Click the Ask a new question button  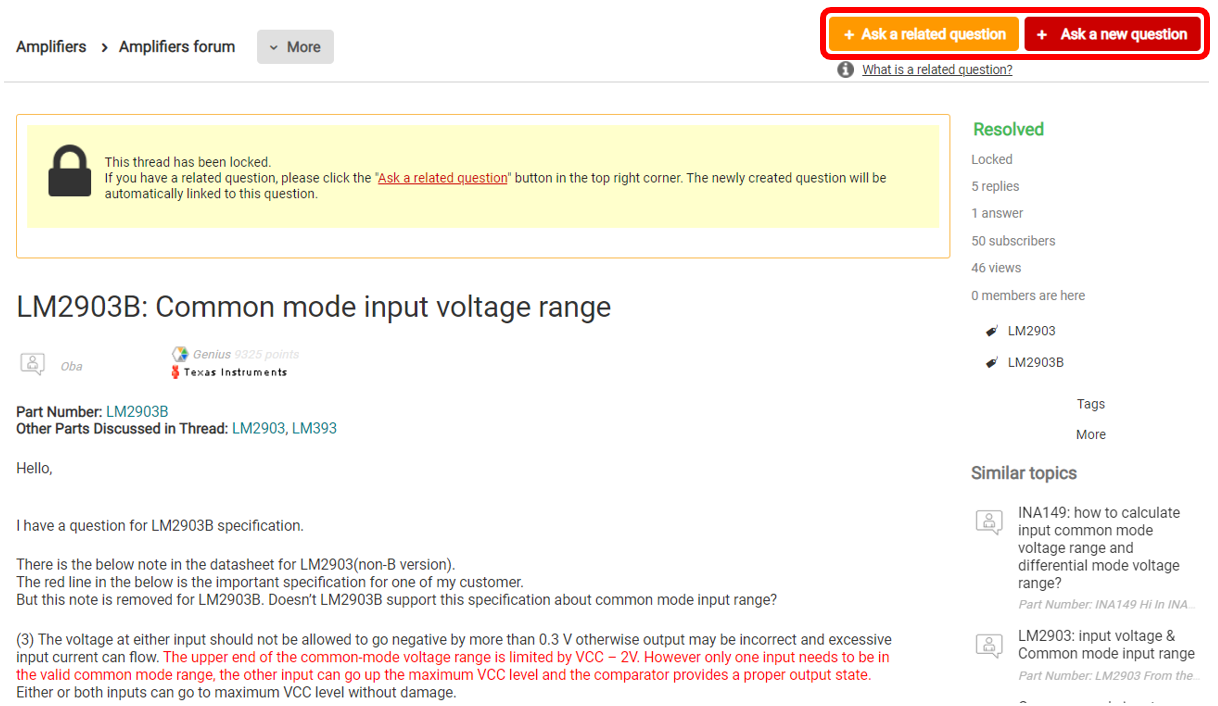1112,34
